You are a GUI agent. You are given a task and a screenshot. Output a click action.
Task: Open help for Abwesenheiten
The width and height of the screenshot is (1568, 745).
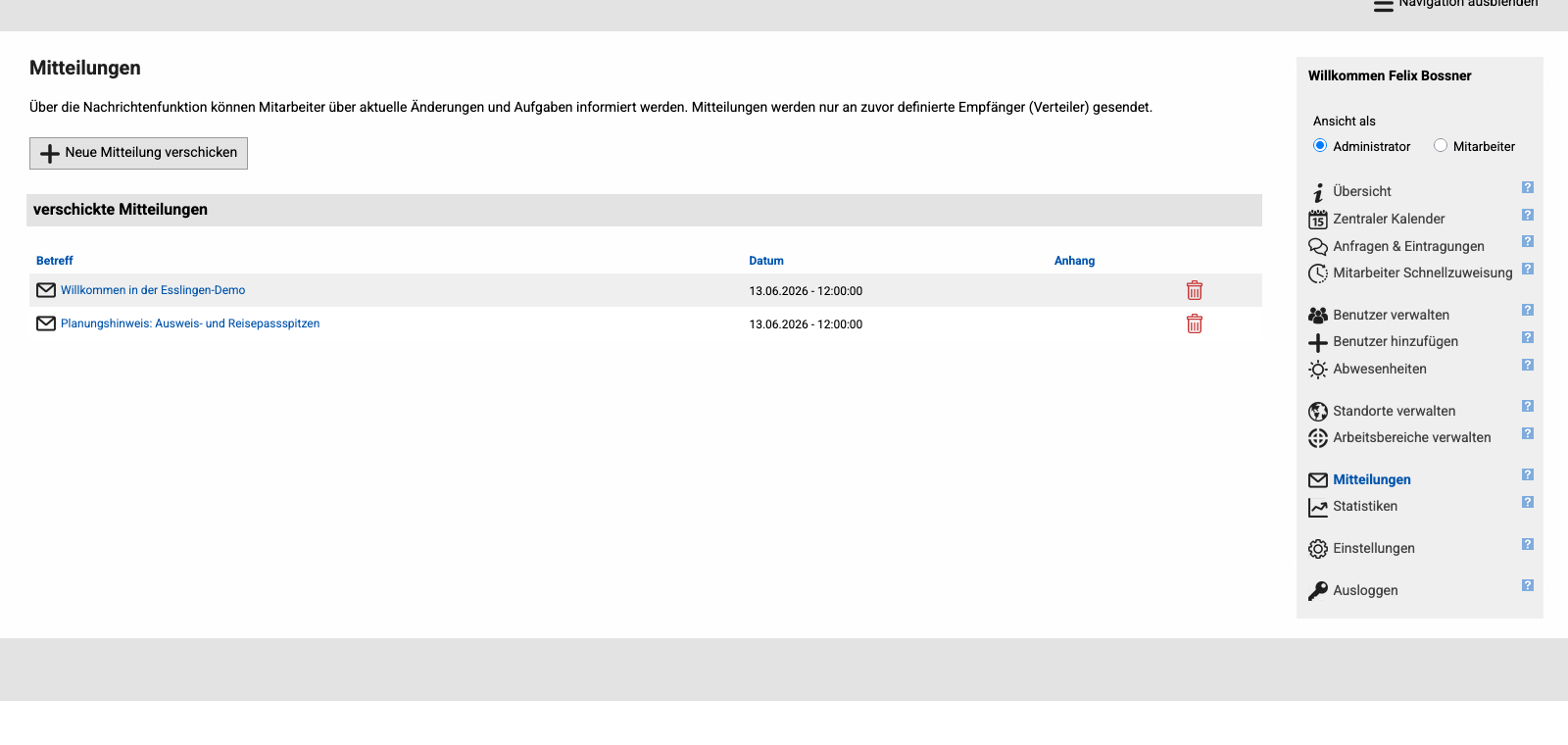click(1527, 365)
